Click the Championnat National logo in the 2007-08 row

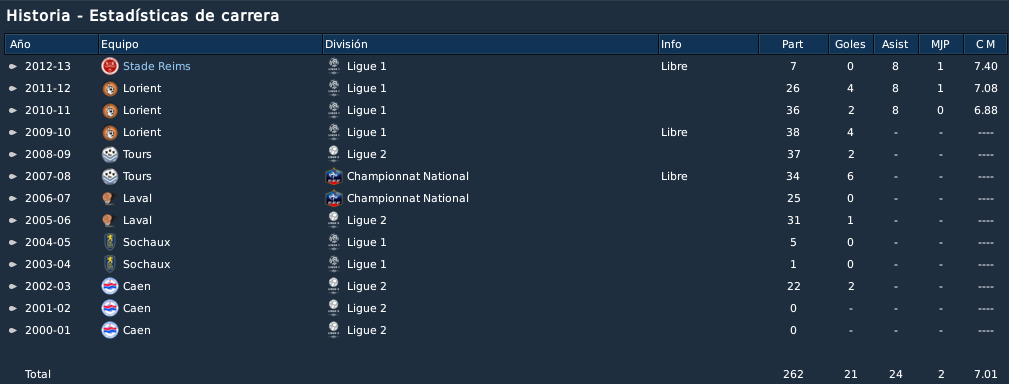(334, 176)
